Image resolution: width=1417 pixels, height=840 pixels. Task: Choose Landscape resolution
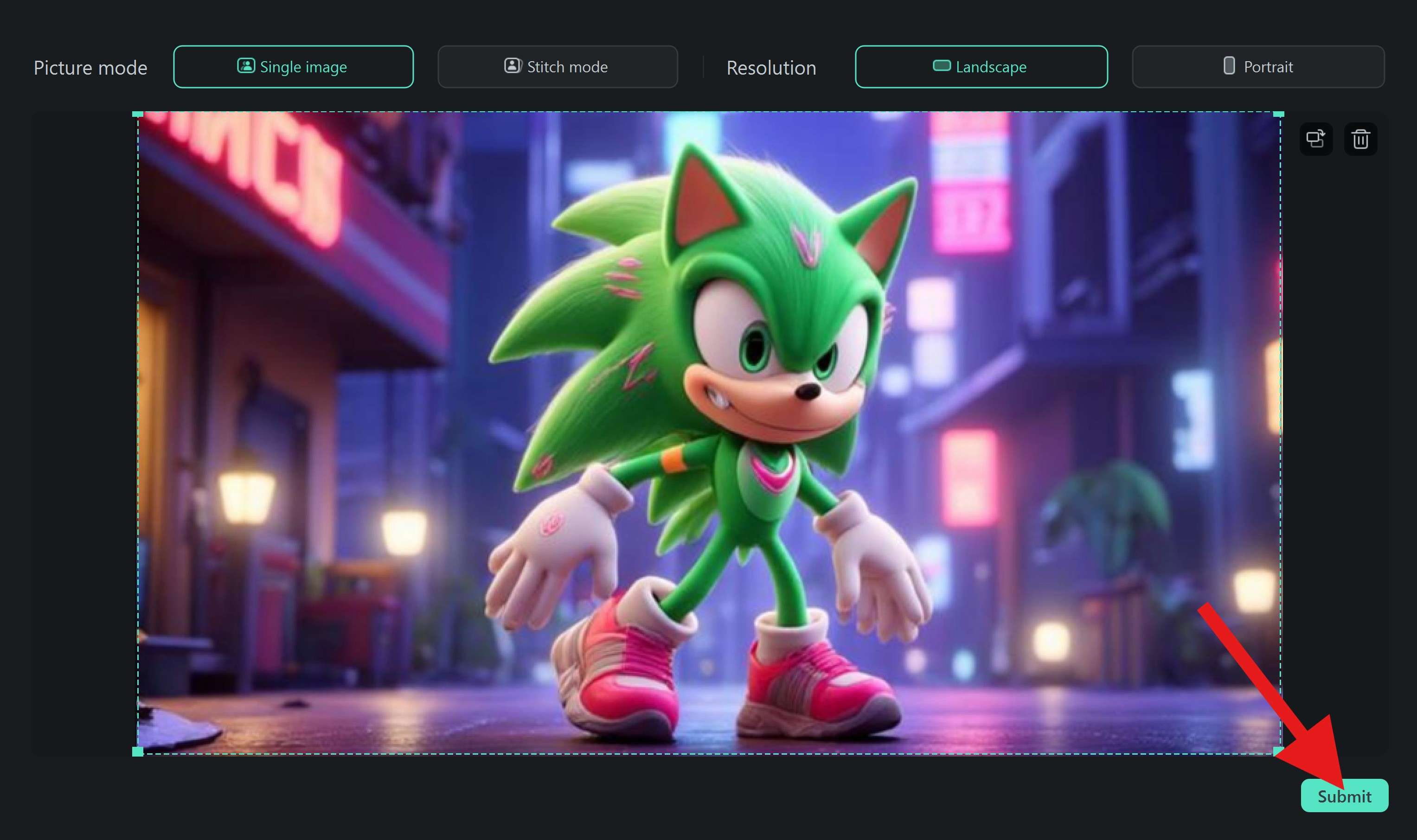981,67
